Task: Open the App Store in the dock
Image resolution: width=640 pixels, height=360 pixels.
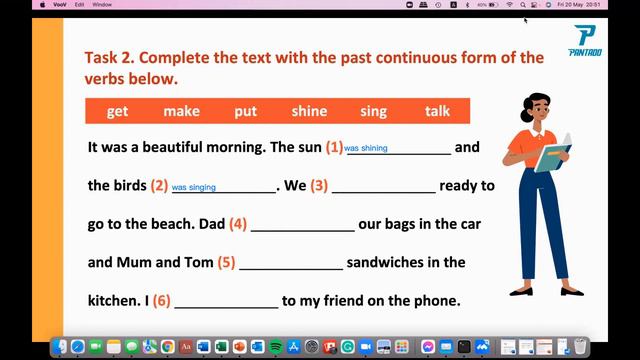Action: pos(293,347)
